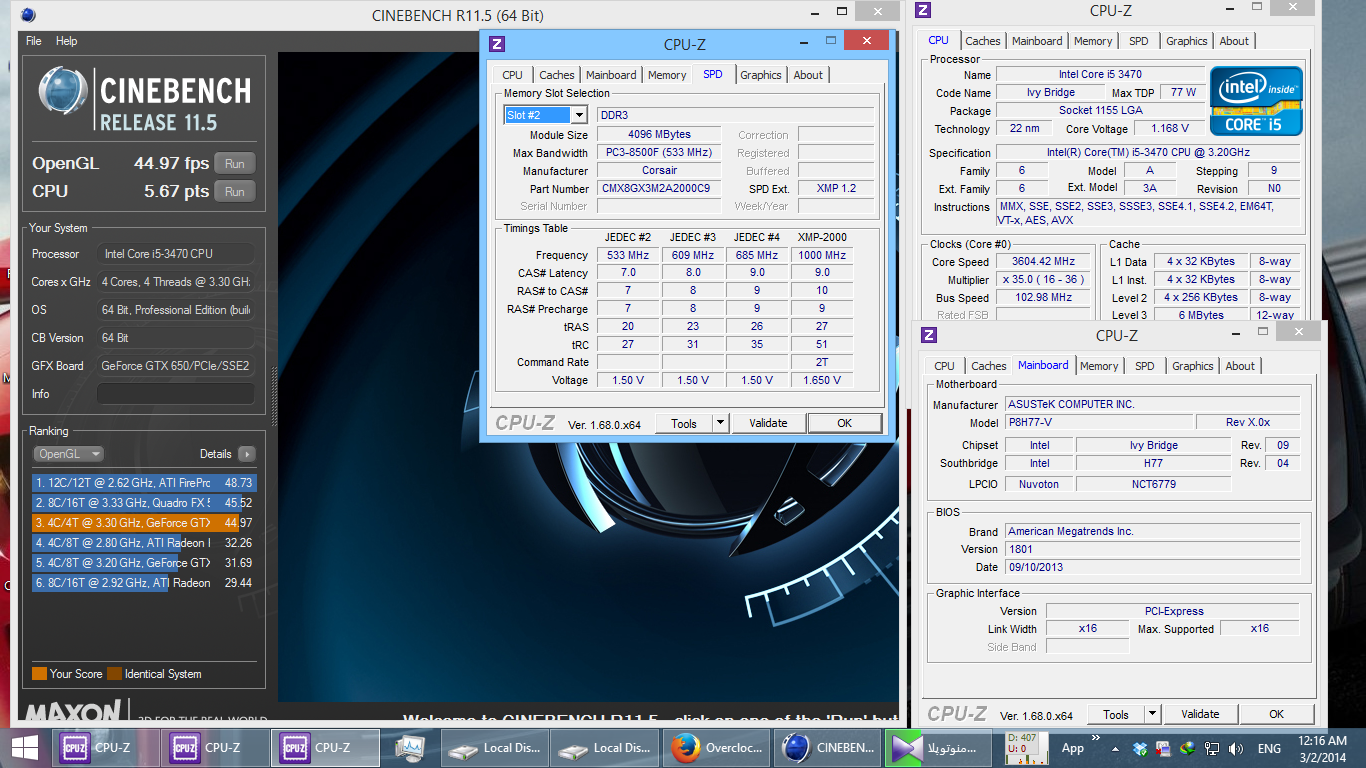The image size is (1366, 768).
Task: Switch to the Caches tab in the CPU window
Action: [982, 41]
